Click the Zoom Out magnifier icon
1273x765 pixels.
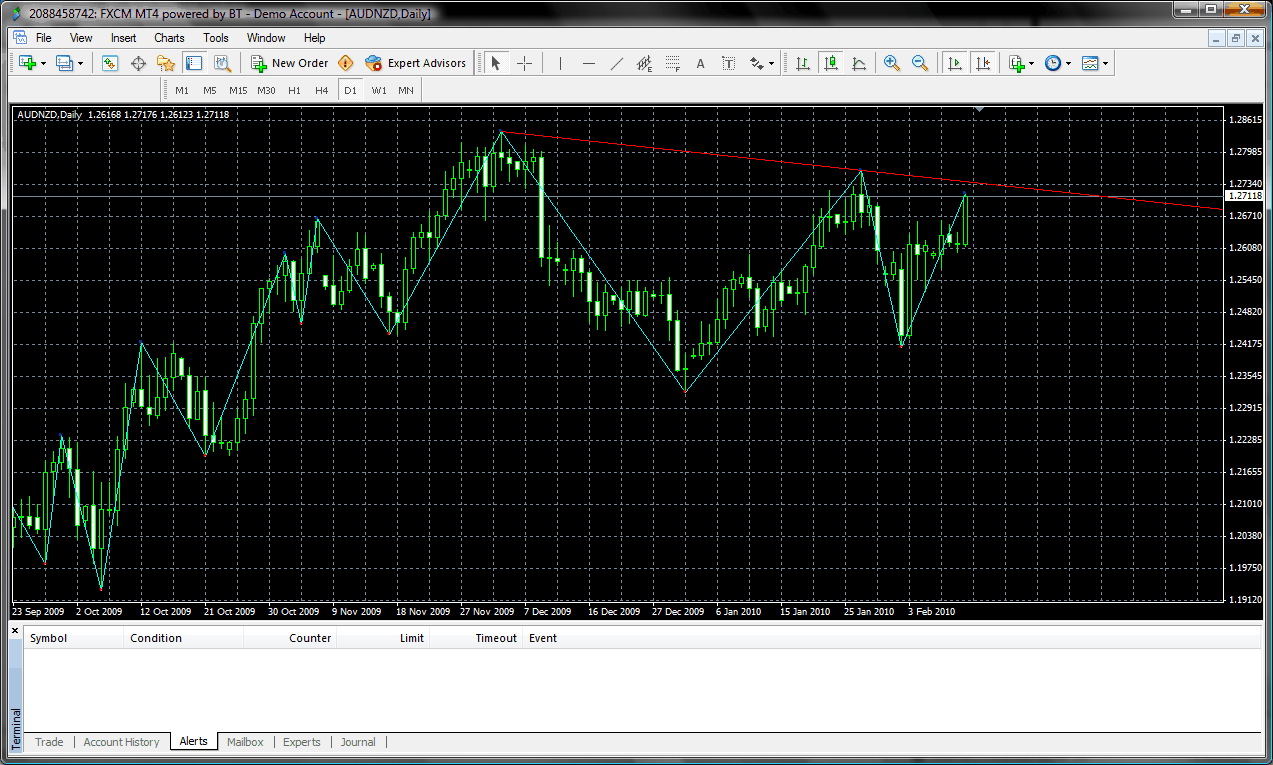click(x=919, y=63)
